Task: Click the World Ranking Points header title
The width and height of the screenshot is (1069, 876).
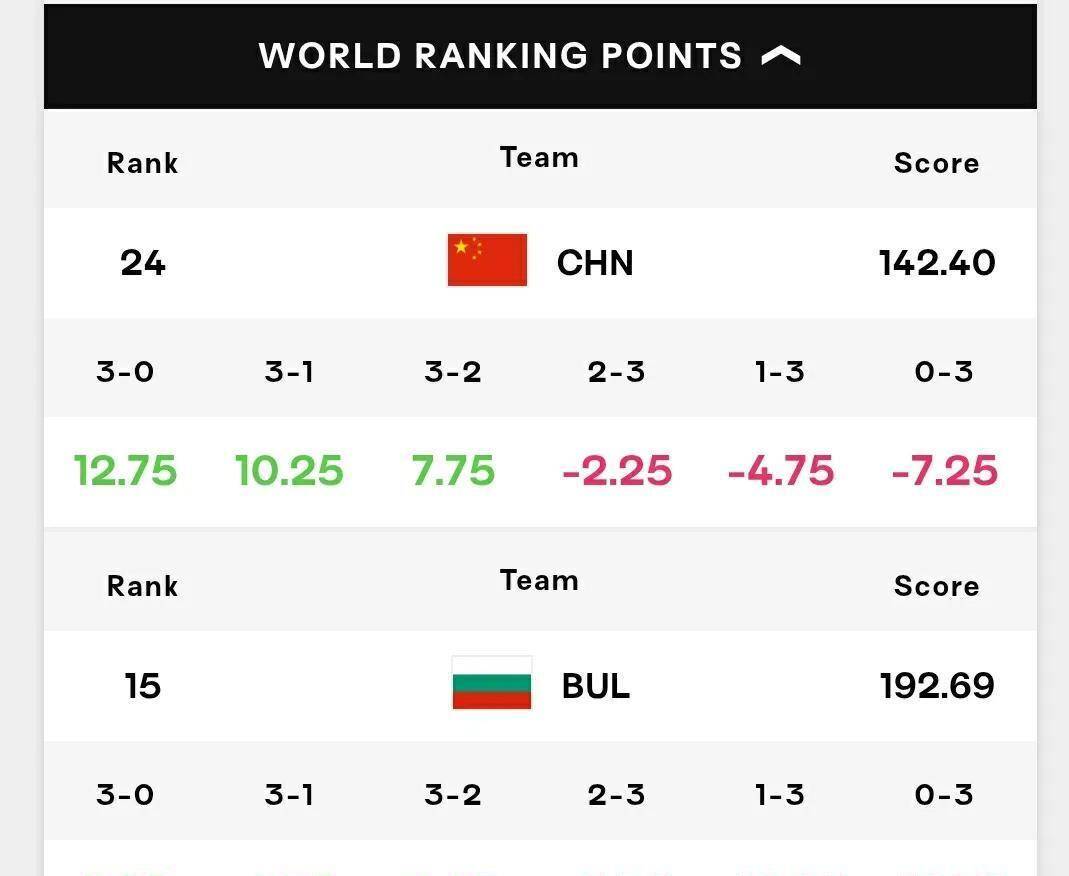Action: click(500, 56)
